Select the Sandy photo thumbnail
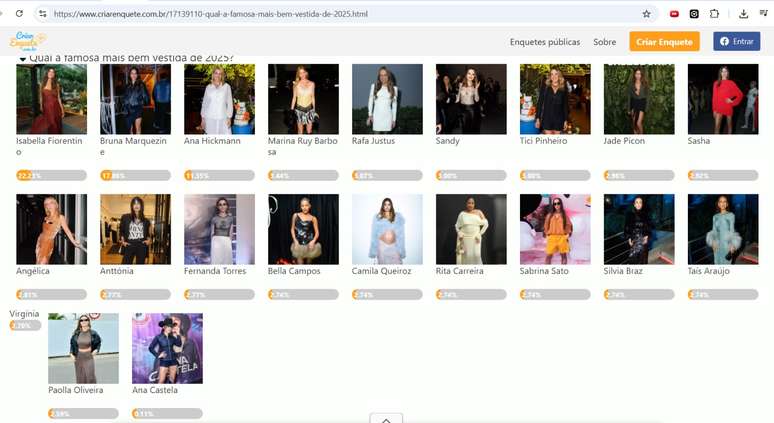This screenshot has width=774, height=423. pos(471,99)
